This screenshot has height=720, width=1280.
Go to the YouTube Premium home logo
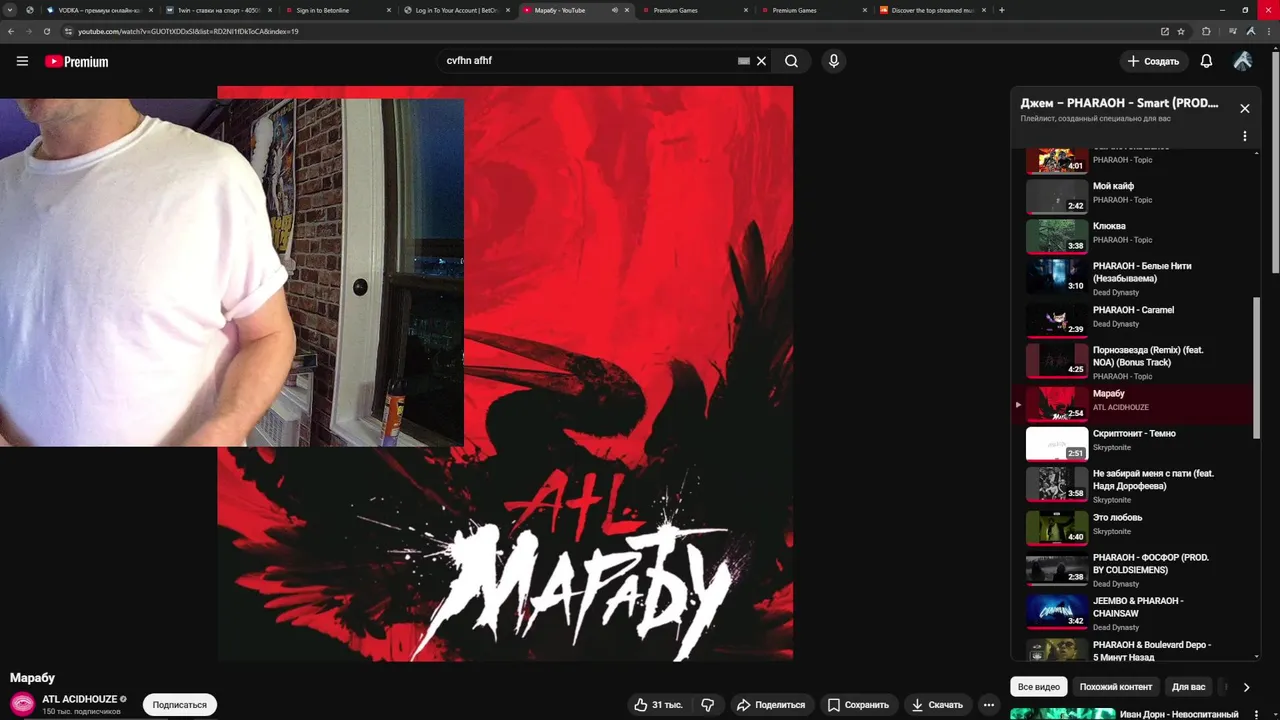click(x=76, y=61)
